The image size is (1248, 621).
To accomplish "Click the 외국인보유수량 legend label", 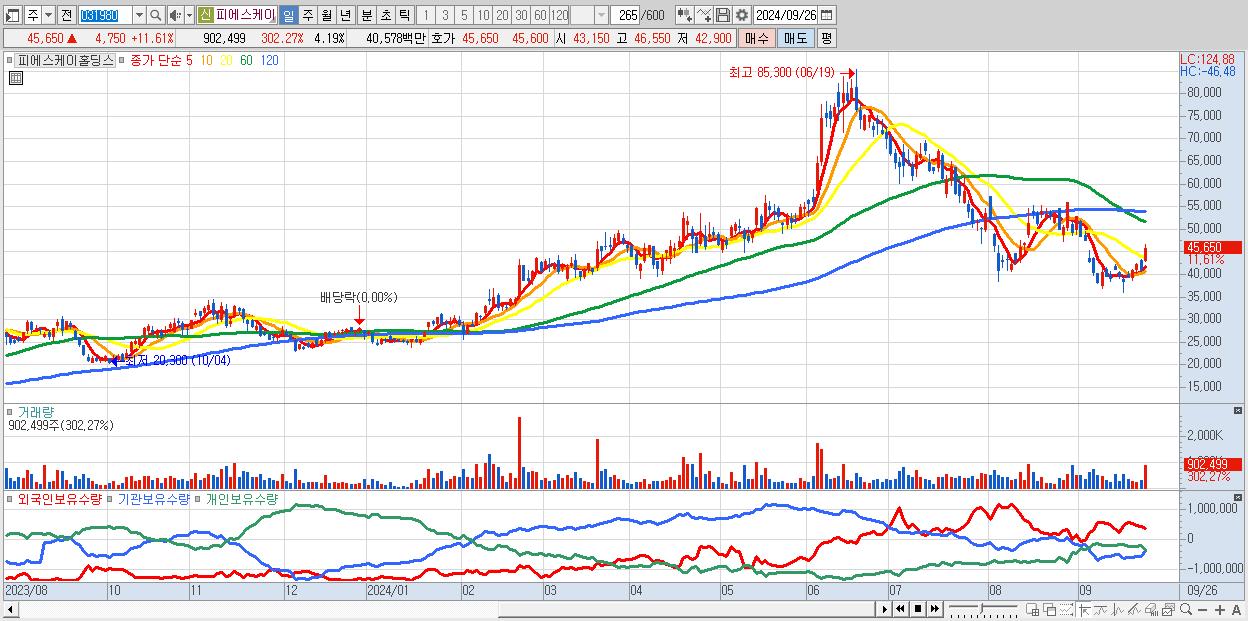I will [x=60, y=498].
